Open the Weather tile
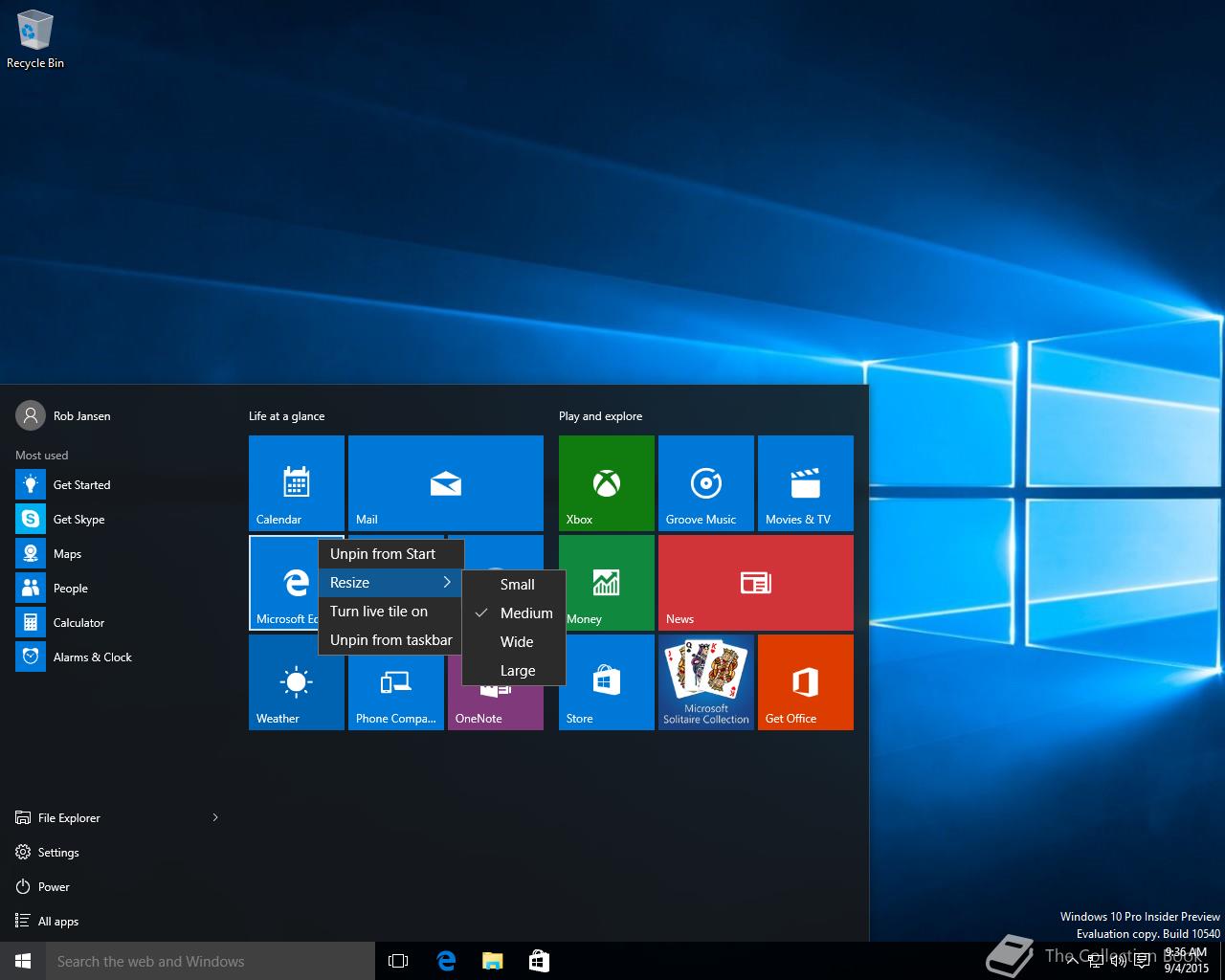Image resolution: width=1225 pixels, height=980 pixels. [x=297, y=682]
